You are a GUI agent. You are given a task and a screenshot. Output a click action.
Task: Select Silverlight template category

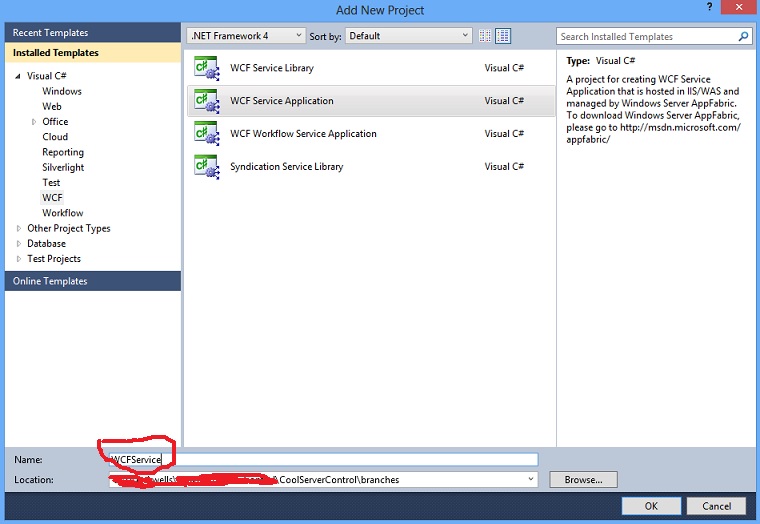click(63, 167)
